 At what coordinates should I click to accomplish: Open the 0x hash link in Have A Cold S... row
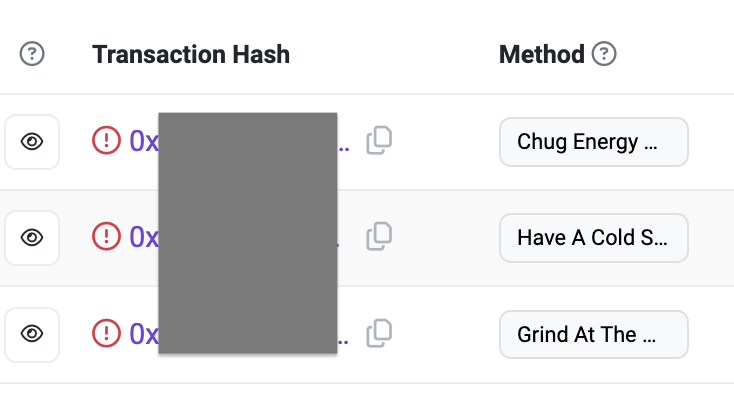(x=144, y=237)
